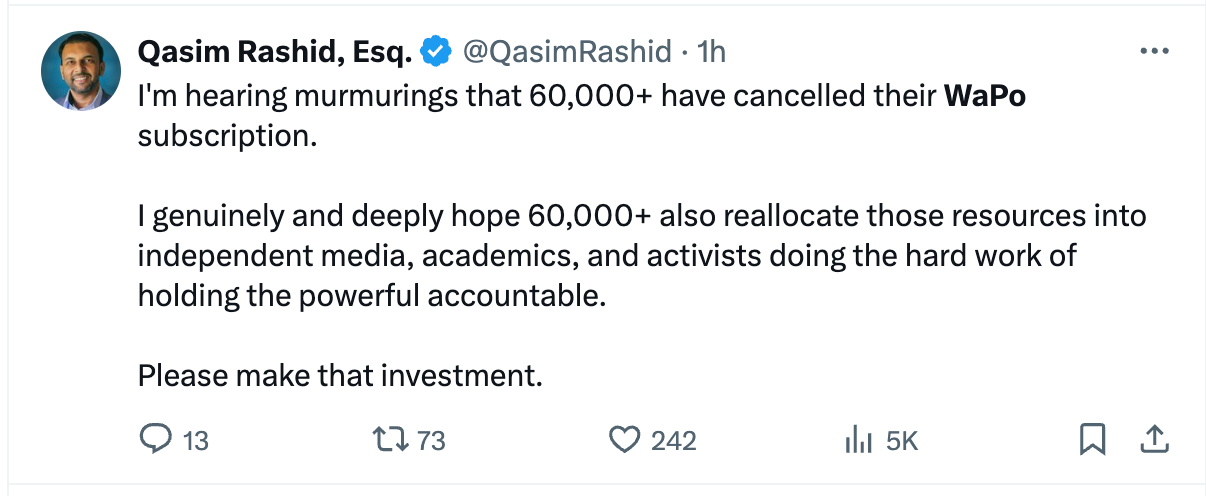Click the like count 242
This screenshot has height=496, width=1206.
tap(674, 440)
